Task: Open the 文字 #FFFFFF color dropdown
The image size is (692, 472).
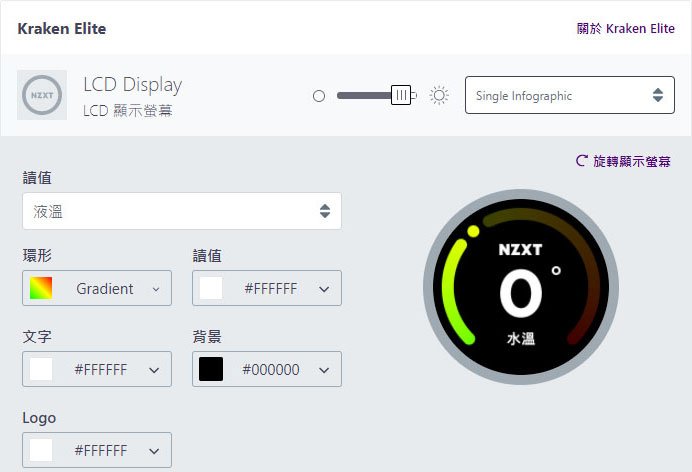Action: point(97,369)
